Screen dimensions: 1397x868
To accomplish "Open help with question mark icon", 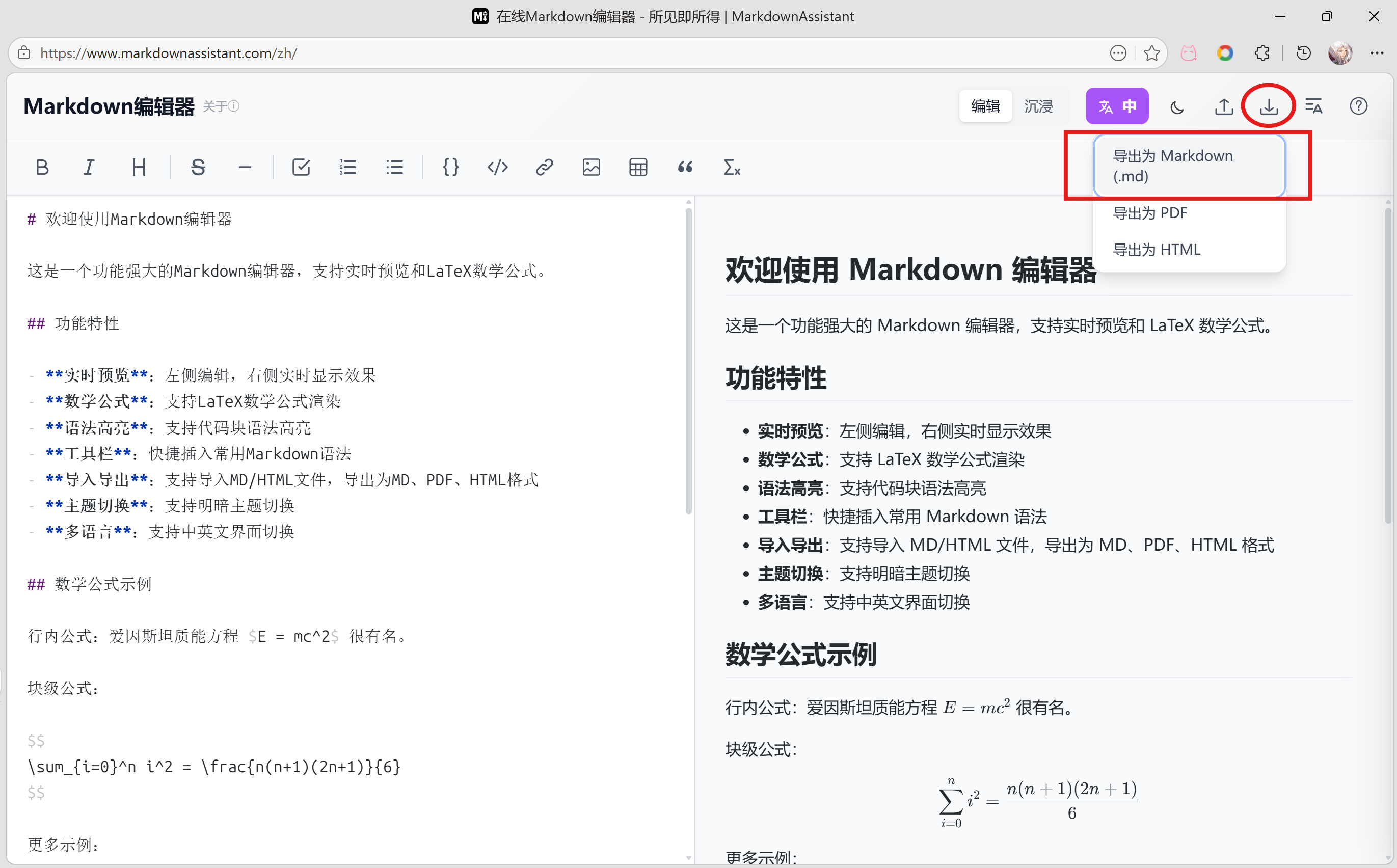I will pos(1358,107).
